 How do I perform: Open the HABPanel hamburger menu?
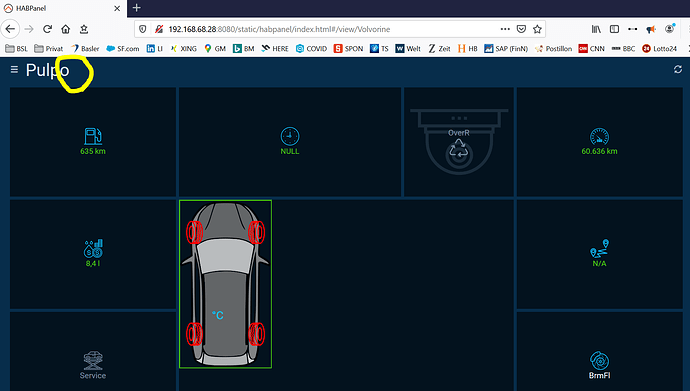pyautogui.click(x=14, y=69)
